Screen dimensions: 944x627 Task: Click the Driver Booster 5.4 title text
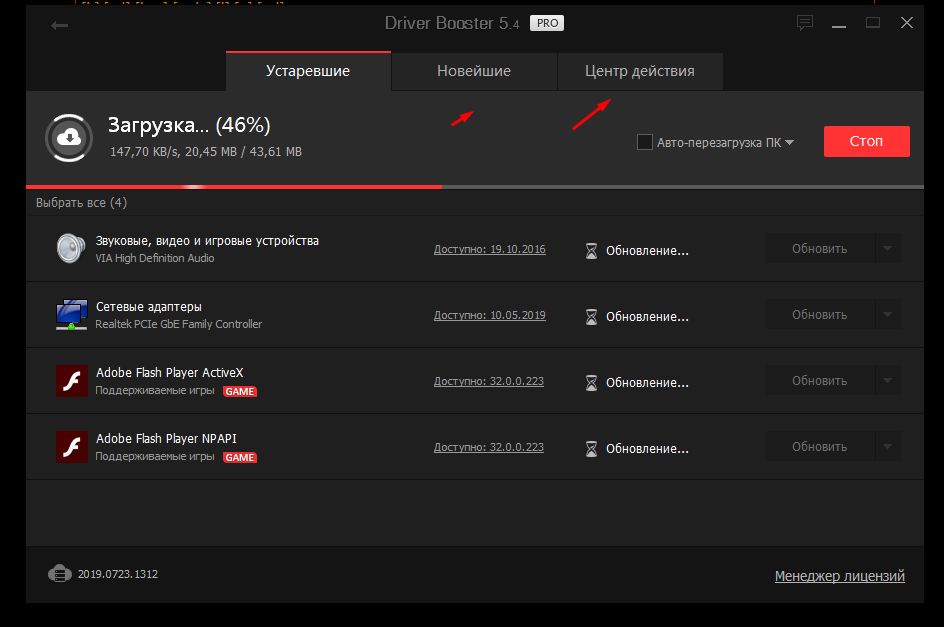tap(452, 23)
